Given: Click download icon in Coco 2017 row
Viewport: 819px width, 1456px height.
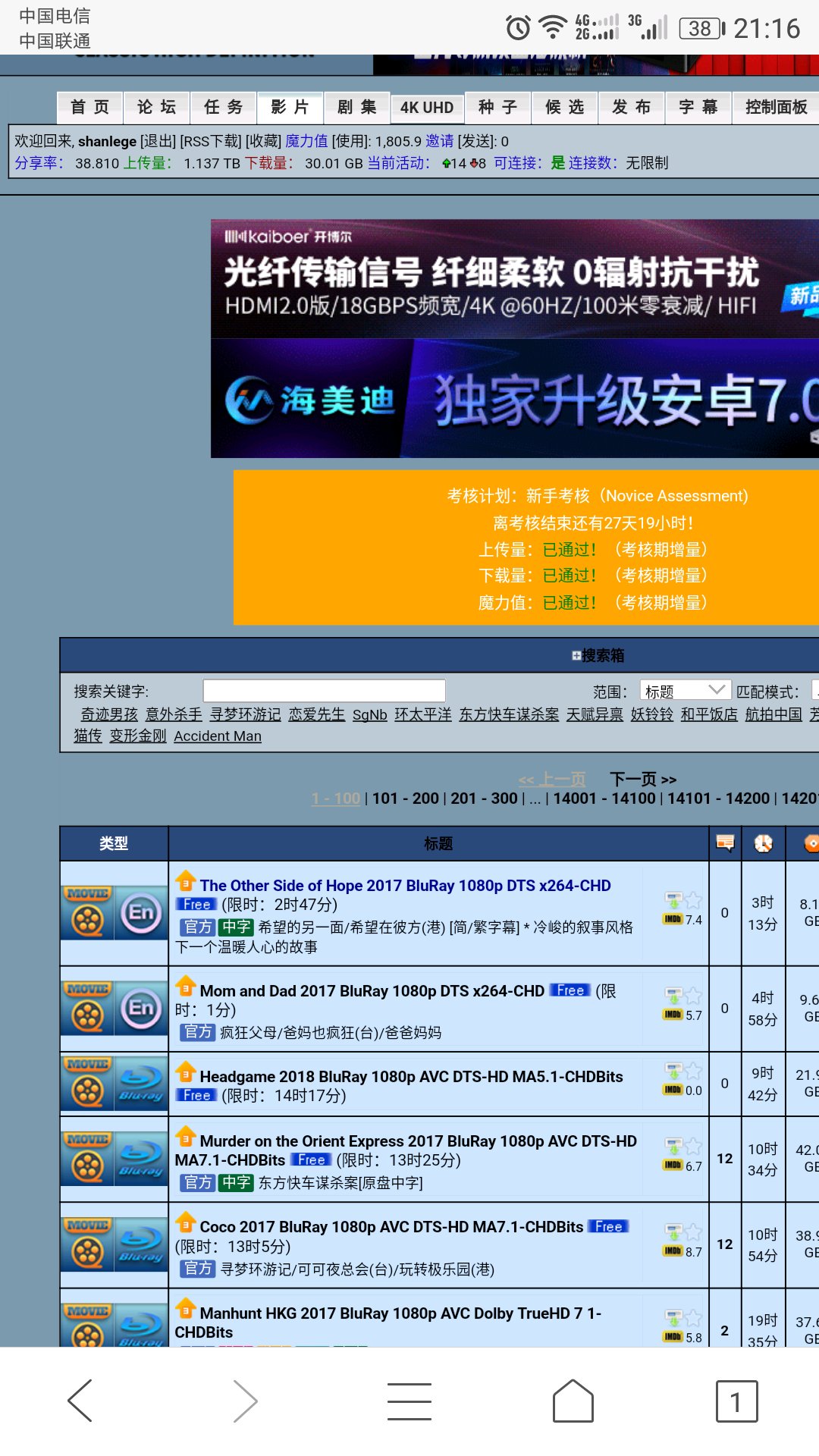Looking at the screenshot, I should click(x=673, y=1232).
